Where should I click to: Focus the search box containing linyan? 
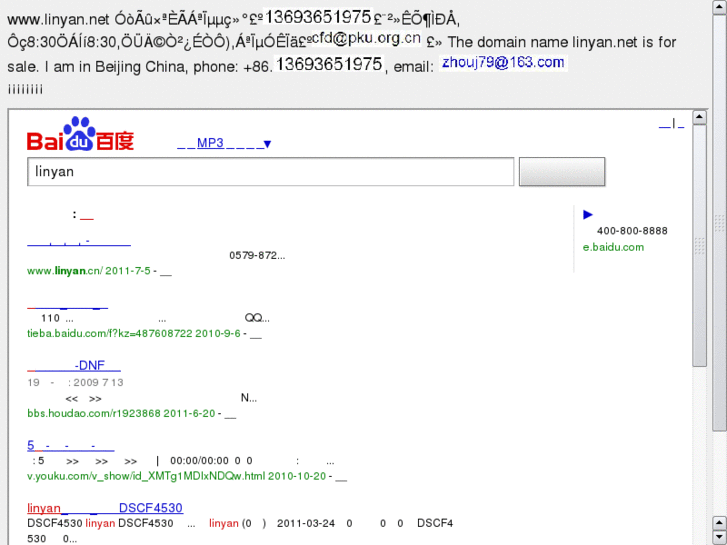pyautogui.click(x=270, y=172)
